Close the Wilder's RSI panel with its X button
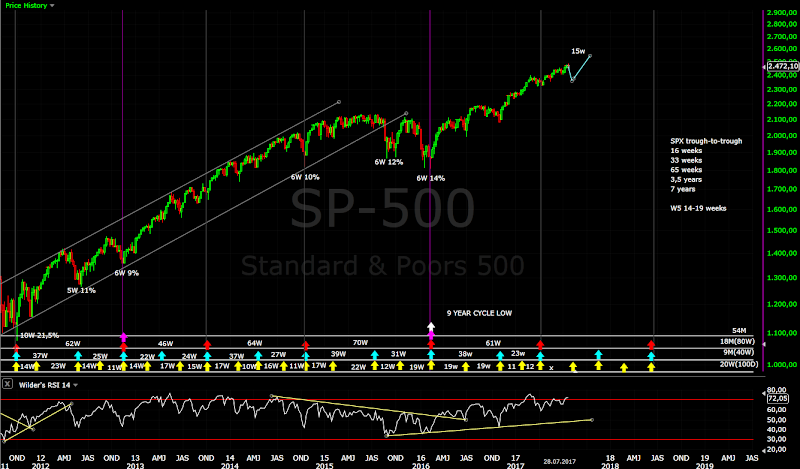 point(7,384)
